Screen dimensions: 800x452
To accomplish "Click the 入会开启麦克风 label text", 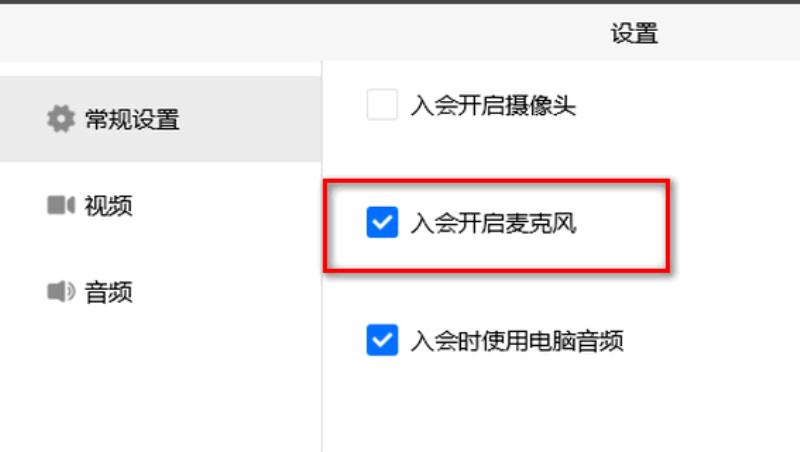I will pos(493,223).
